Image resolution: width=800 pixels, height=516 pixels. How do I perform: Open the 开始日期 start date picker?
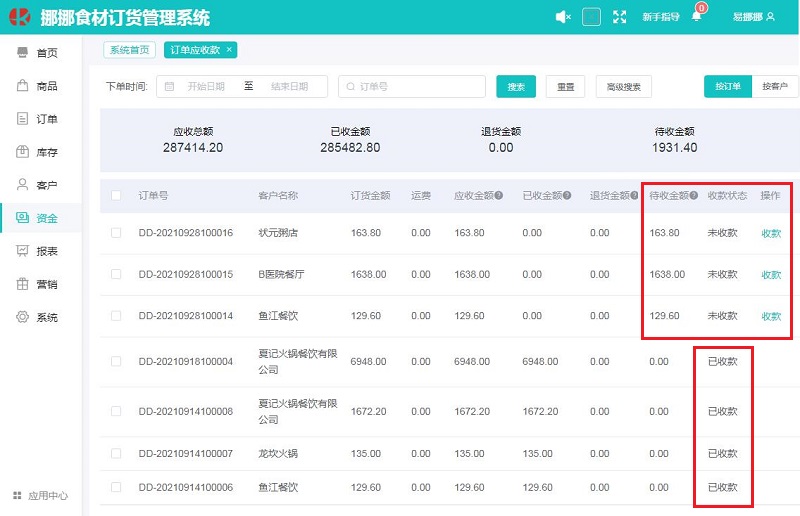(x=206, y=87)
